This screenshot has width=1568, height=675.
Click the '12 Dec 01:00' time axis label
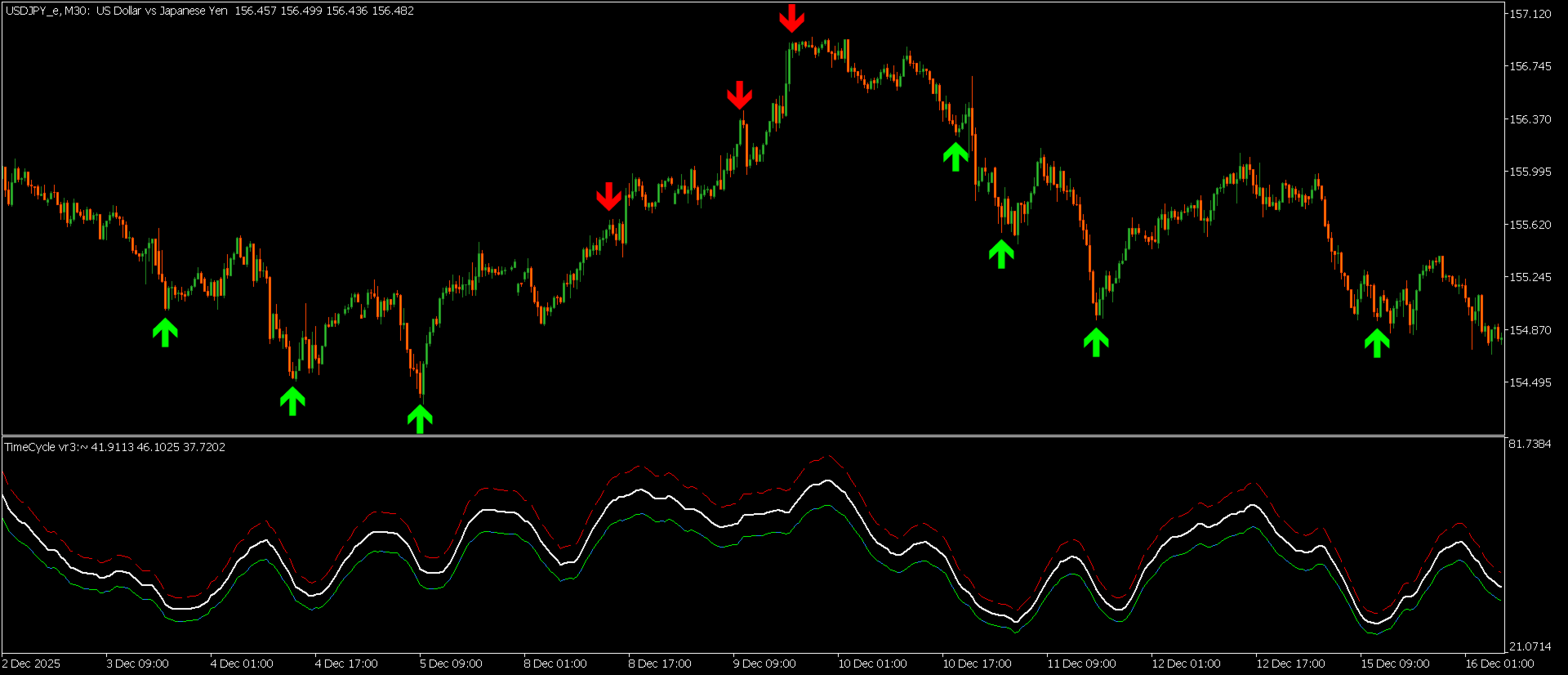1186,664
